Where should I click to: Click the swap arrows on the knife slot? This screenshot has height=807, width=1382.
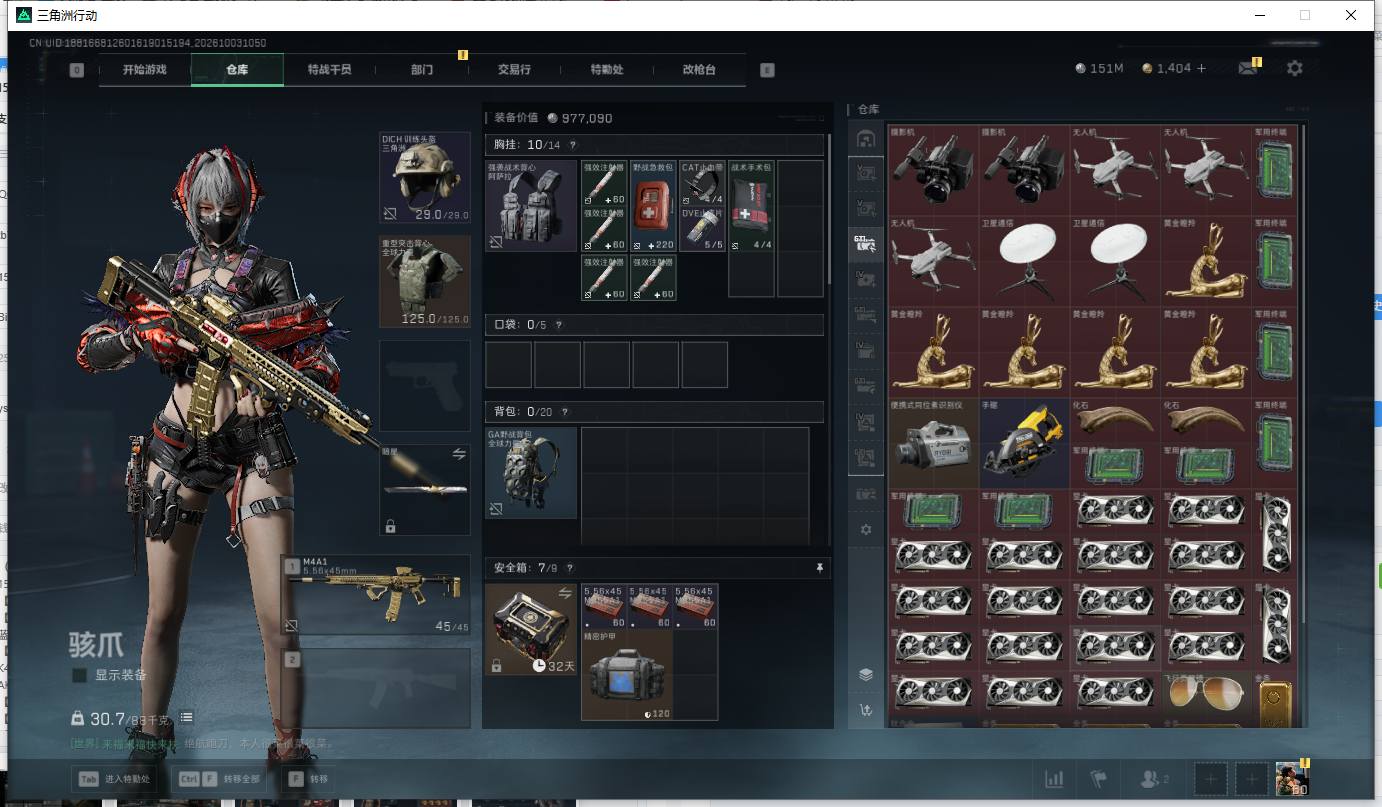click(x=459, y=454)
